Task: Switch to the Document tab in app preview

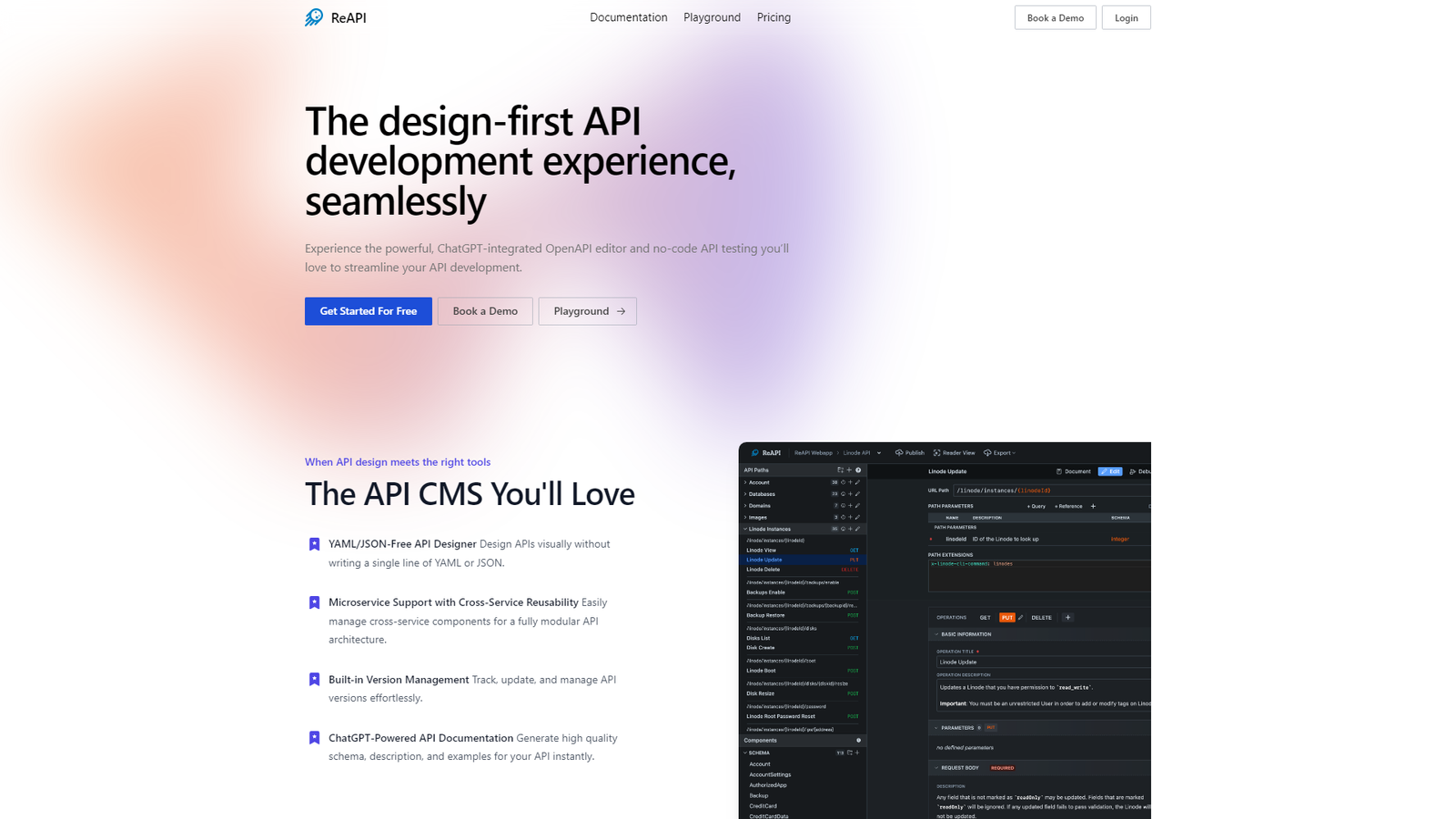Action: coord(1074,471)
